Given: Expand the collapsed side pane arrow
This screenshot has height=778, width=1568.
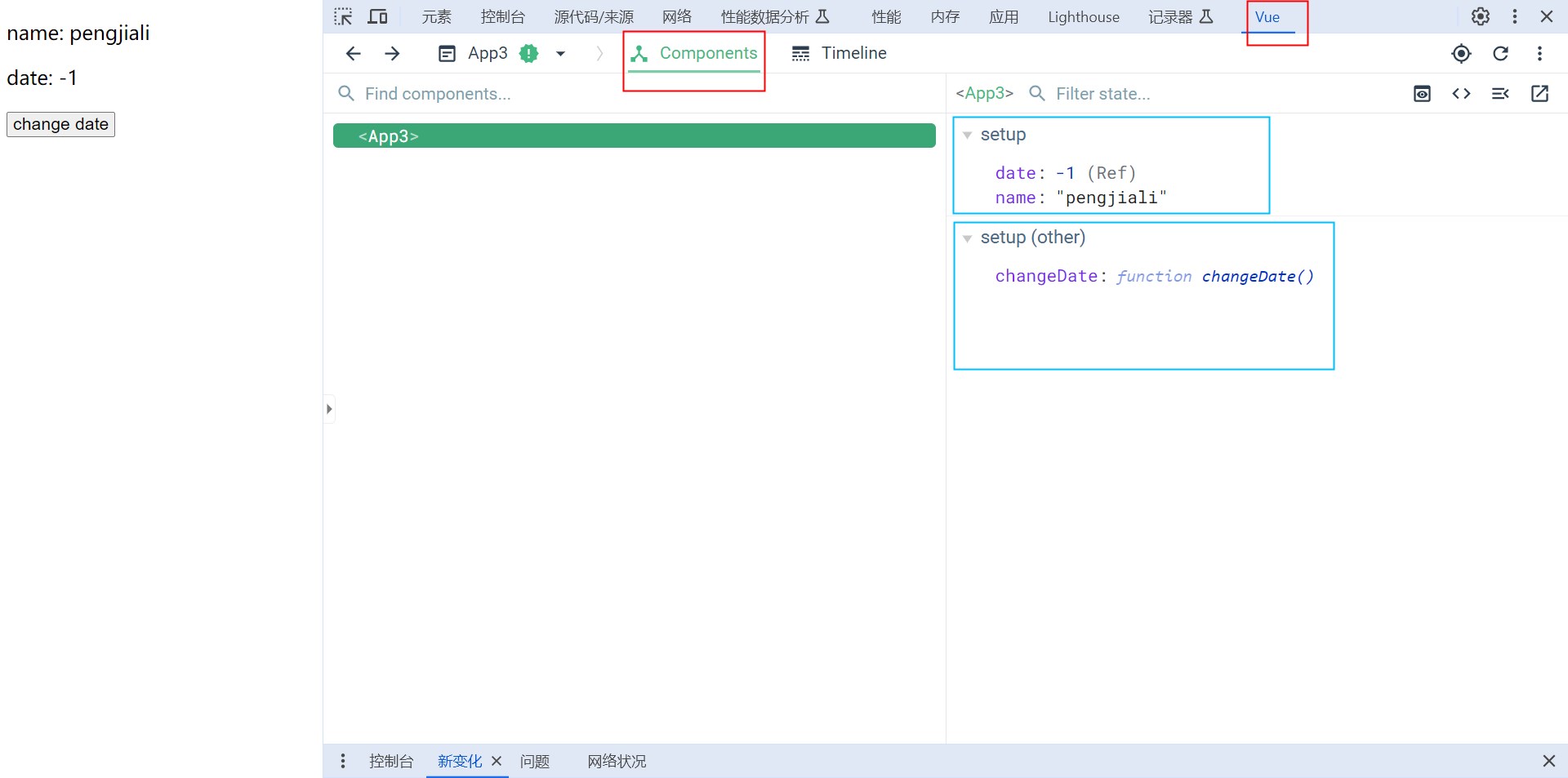Looking at the screenshot, I should (329, 409).
